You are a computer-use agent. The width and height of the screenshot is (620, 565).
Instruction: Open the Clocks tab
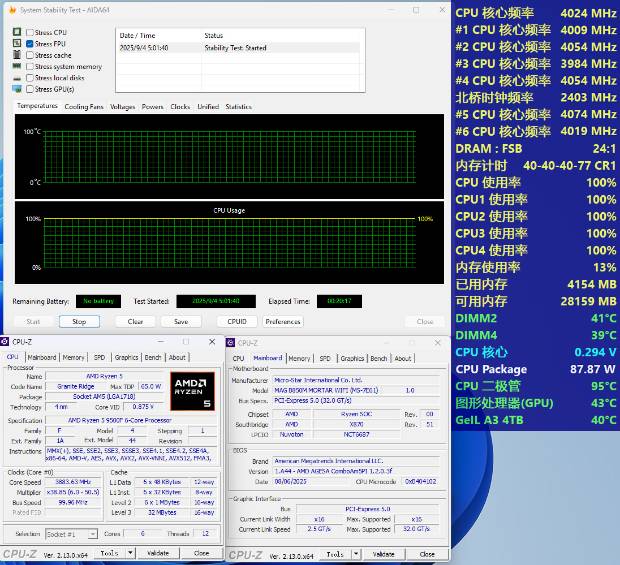180,107
